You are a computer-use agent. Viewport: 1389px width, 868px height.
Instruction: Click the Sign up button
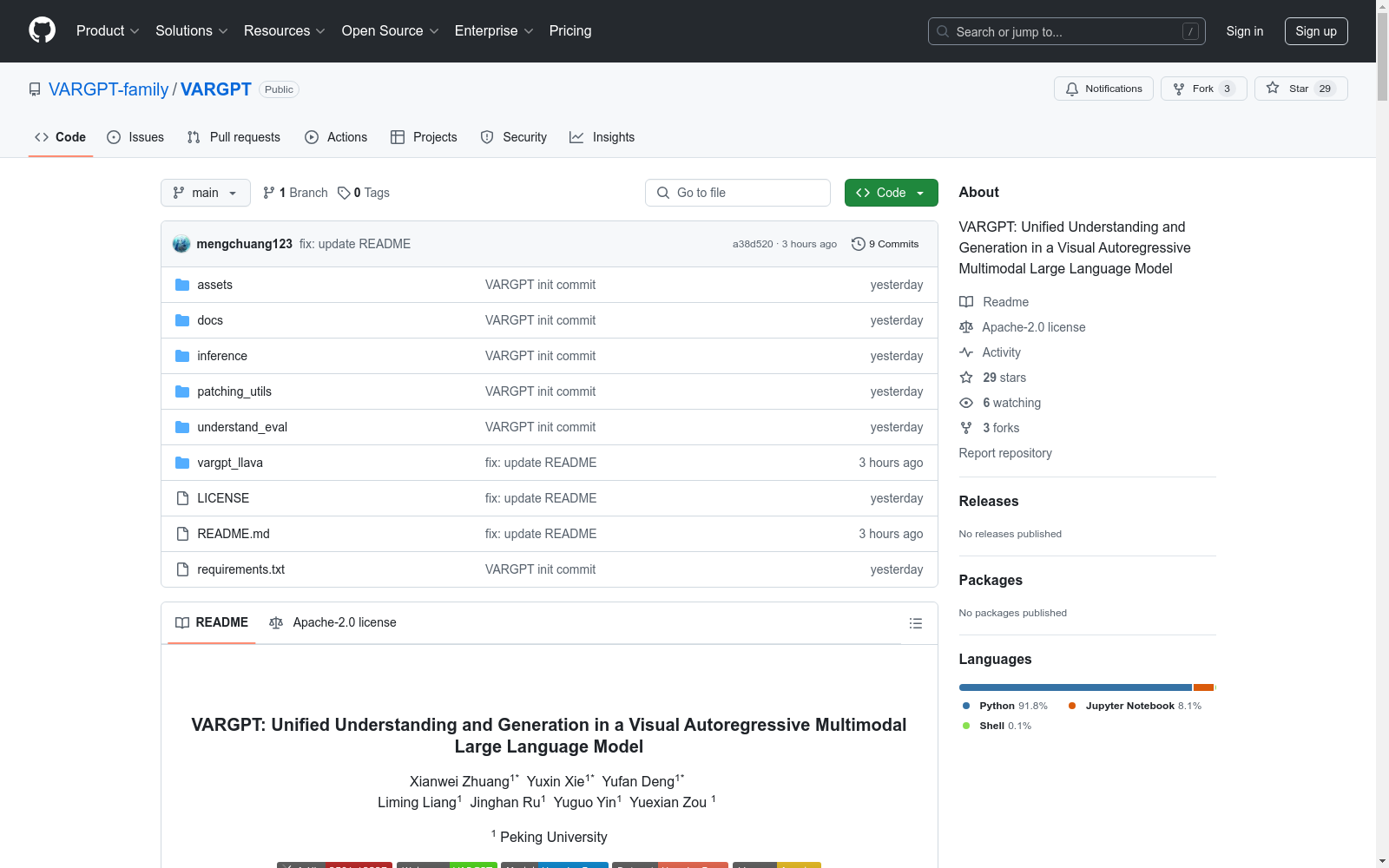1316,31
